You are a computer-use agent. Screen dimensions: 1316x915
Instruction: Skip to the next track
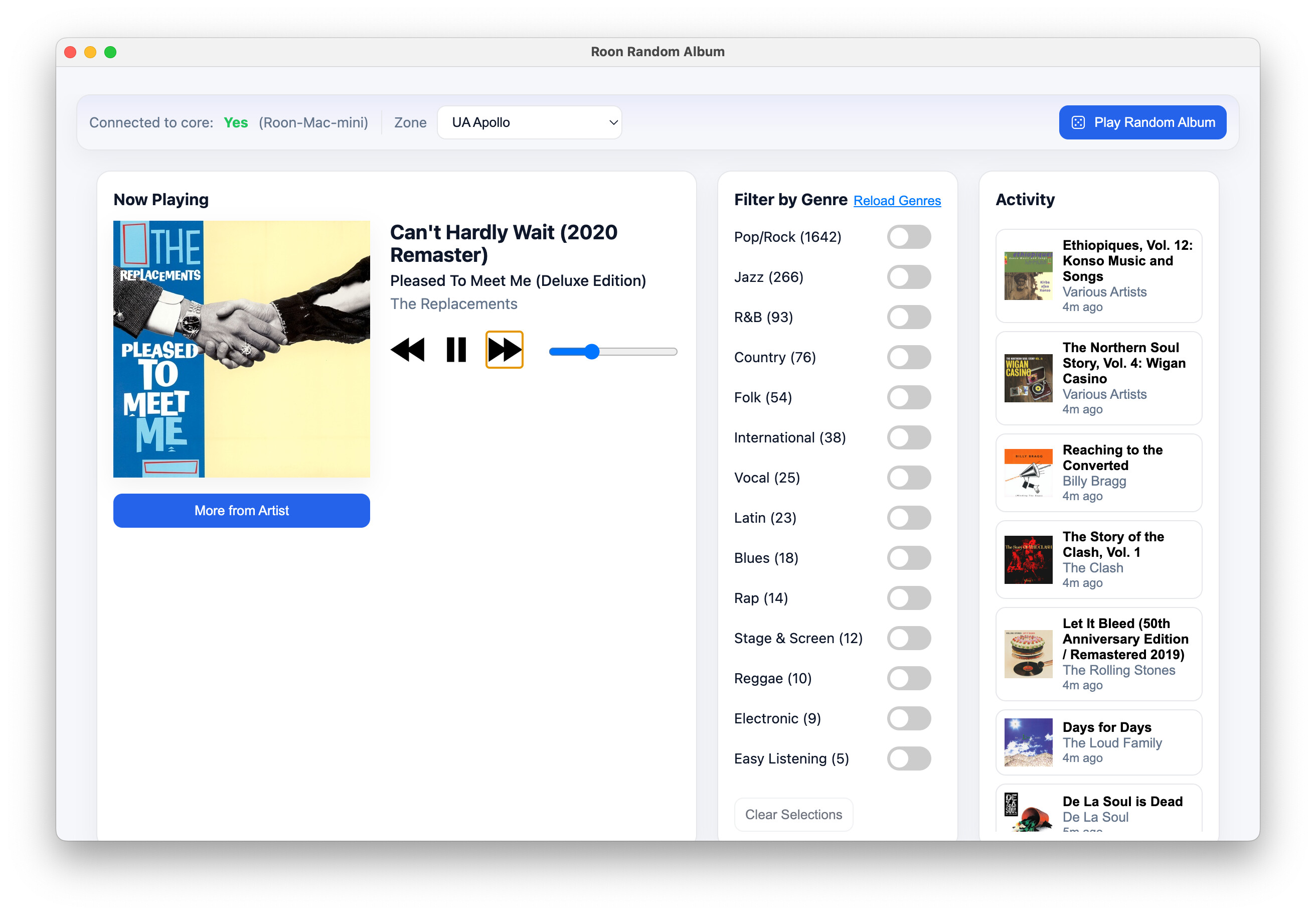(504, 349)
